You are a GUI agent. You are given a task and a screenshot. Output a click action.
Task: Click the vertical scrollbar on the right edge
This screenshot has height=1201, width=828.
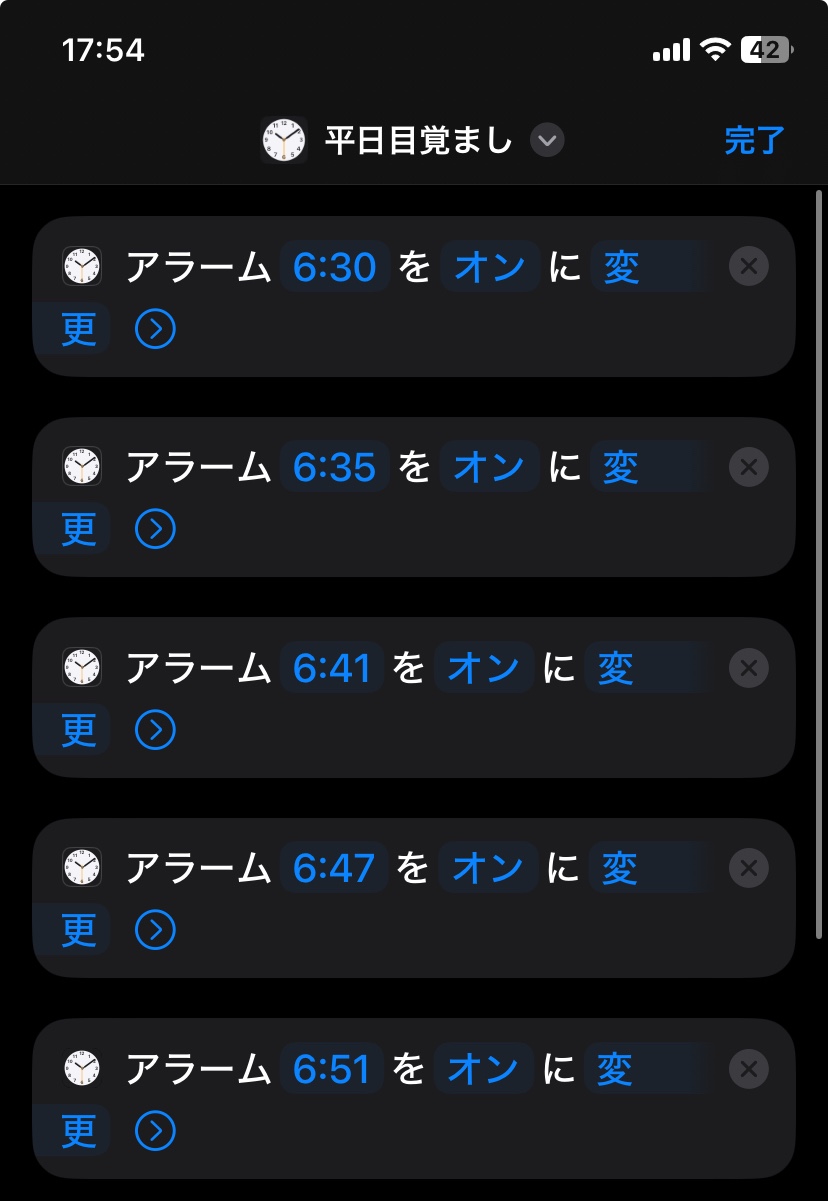819,560
